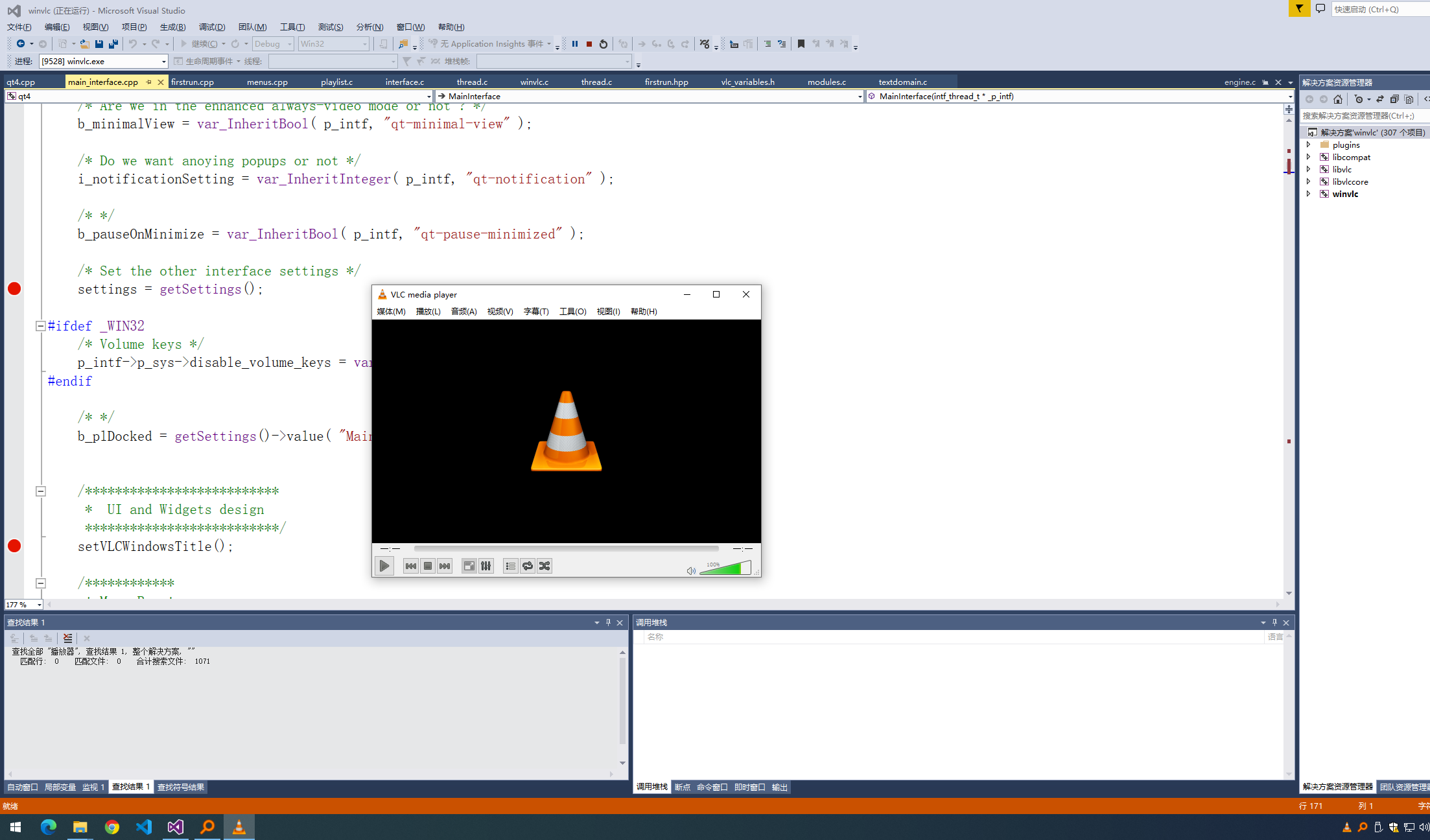1430x840 pixels.
Task: Restart debugging via circular arrow icon
Action: click(x=604, y=44)
